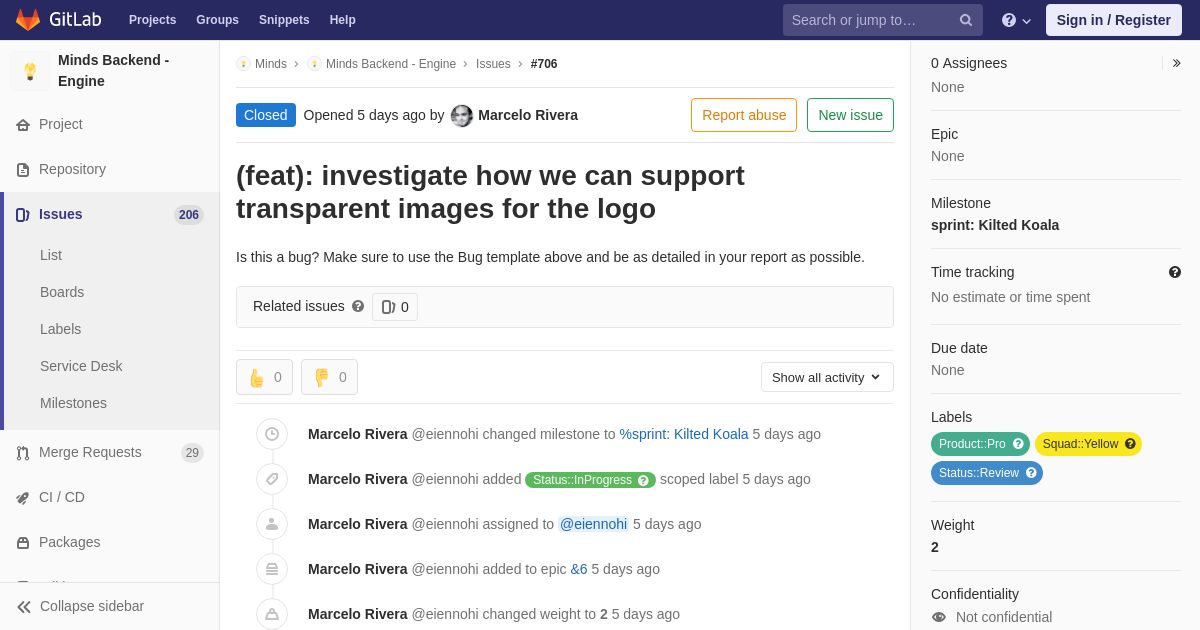Click the Packages icon
Screen dimensions: 1200x630
coord(23,543)
